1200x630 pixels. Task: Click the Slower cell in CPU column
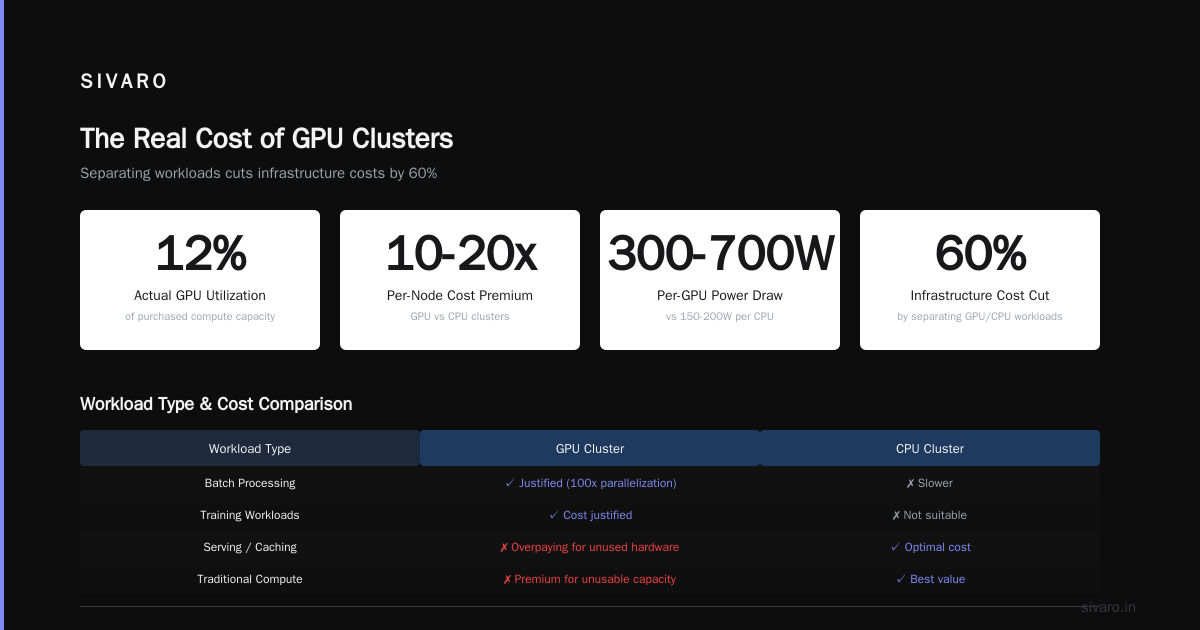click(x=930, y=483)
